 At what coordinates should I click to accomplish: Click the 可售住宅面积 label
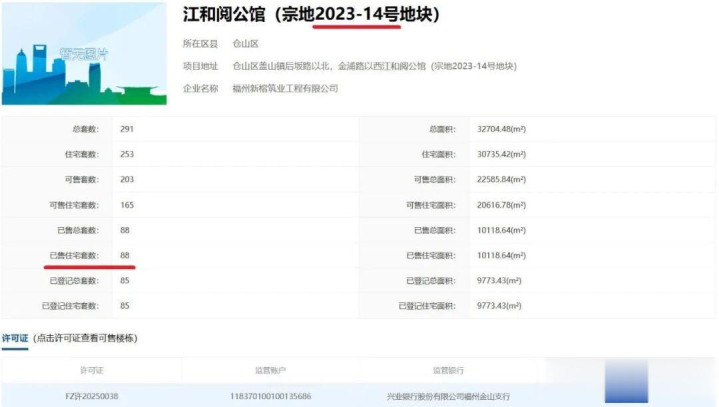(431, 205)
